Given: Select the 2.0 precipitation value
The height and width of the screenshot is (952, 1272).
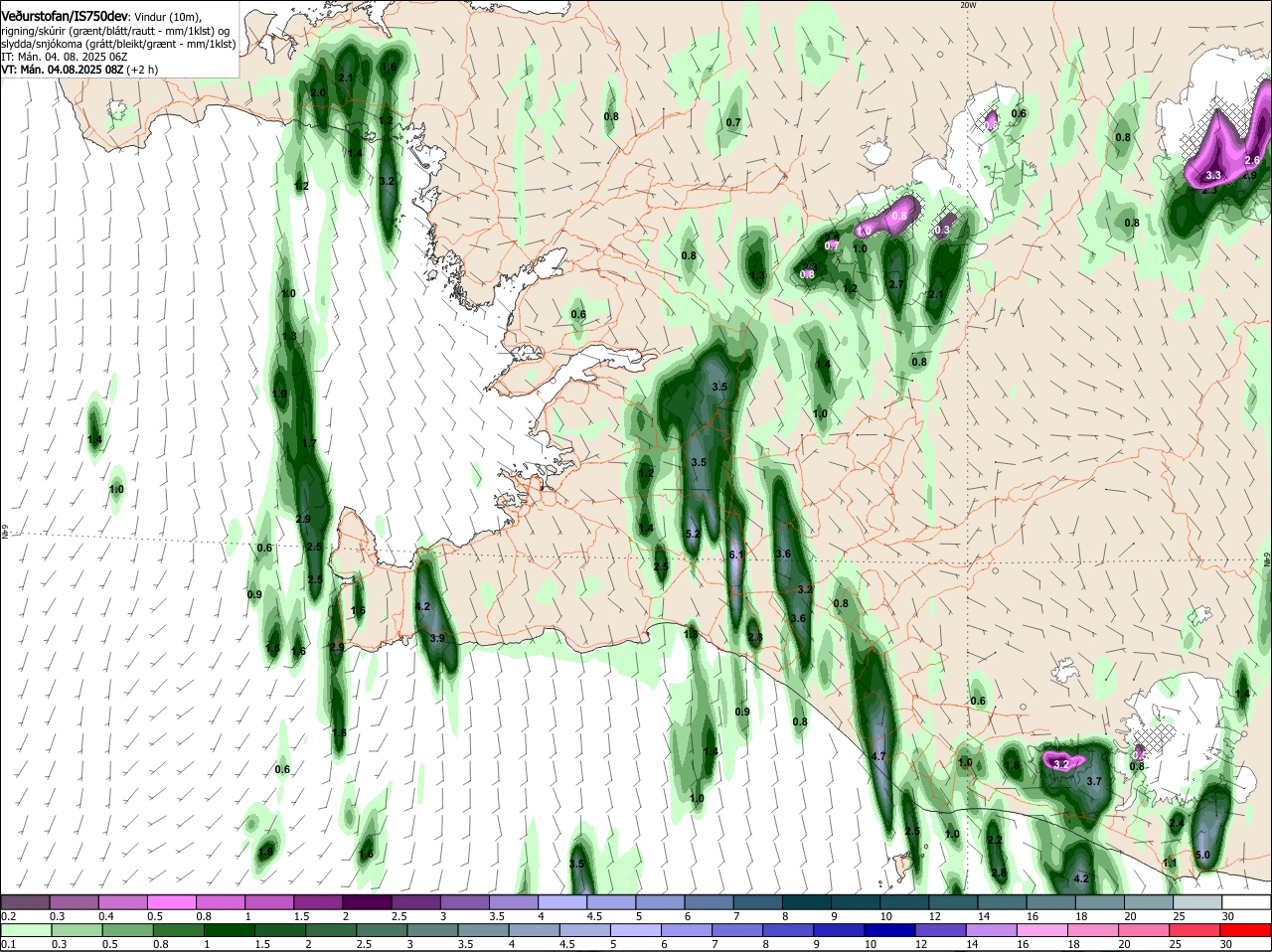Looking at the screenshot, I should point(318,92).
